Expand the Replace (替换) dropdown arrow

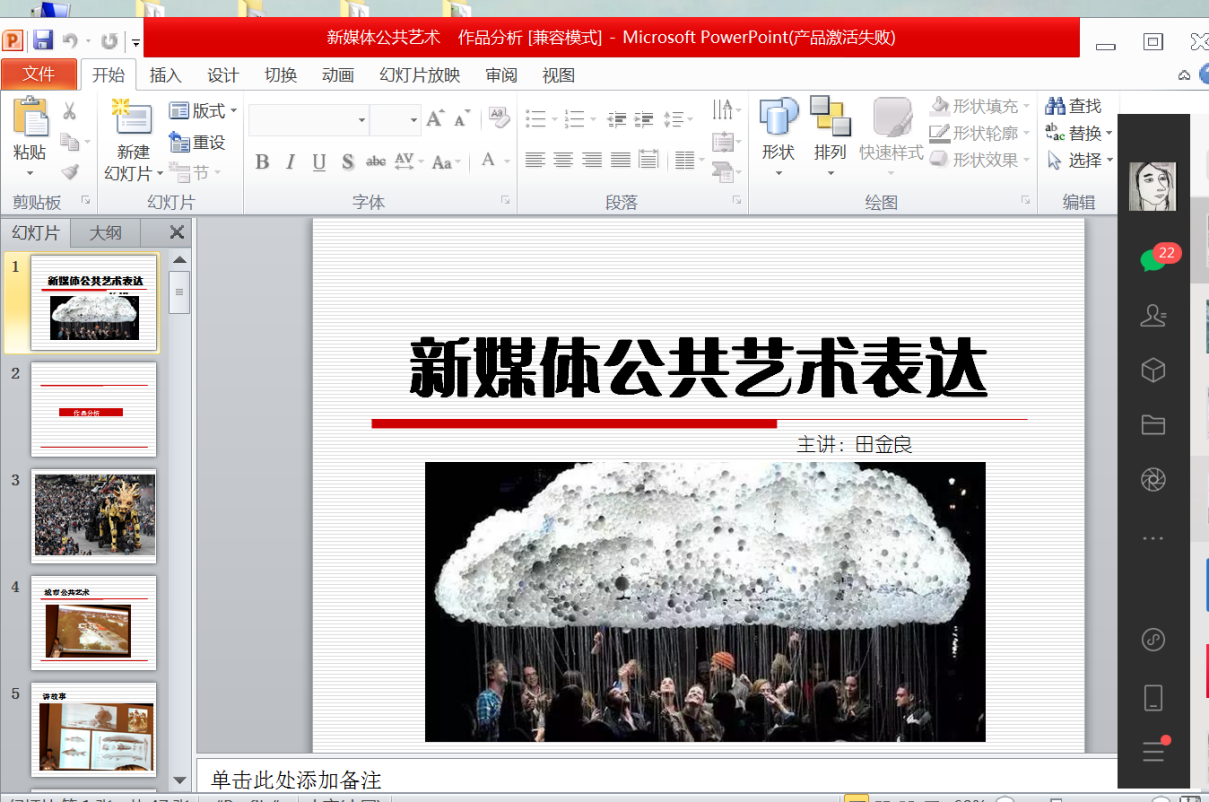(1109, 134)
